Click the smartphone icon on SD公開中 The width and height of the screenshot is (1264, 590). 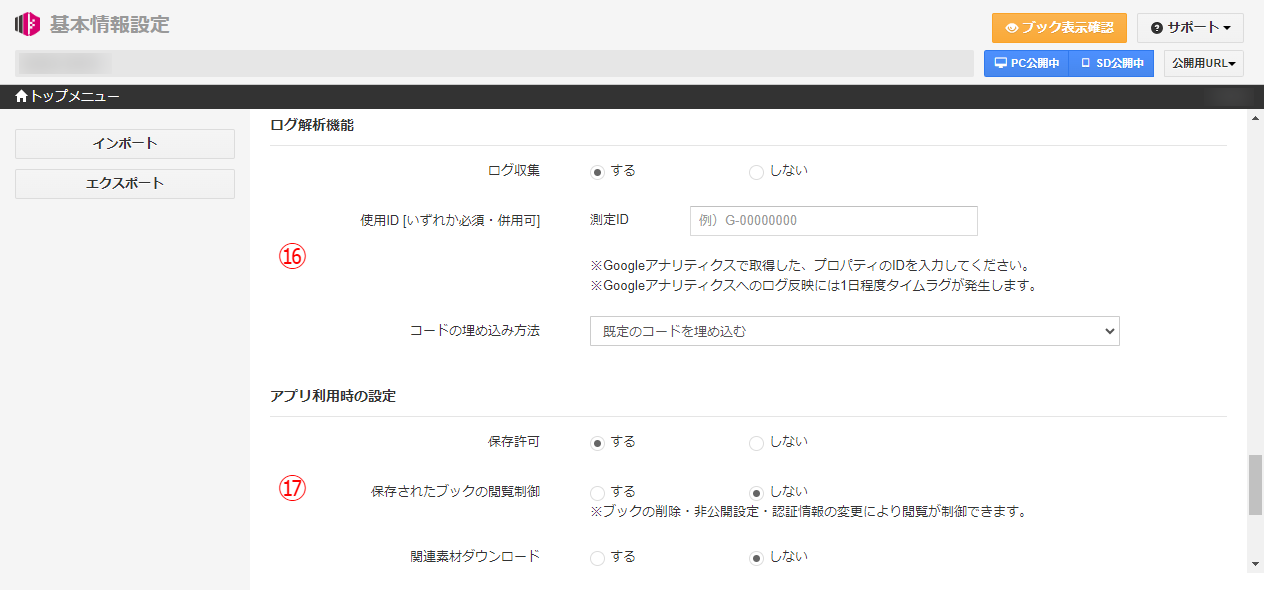1087,62
